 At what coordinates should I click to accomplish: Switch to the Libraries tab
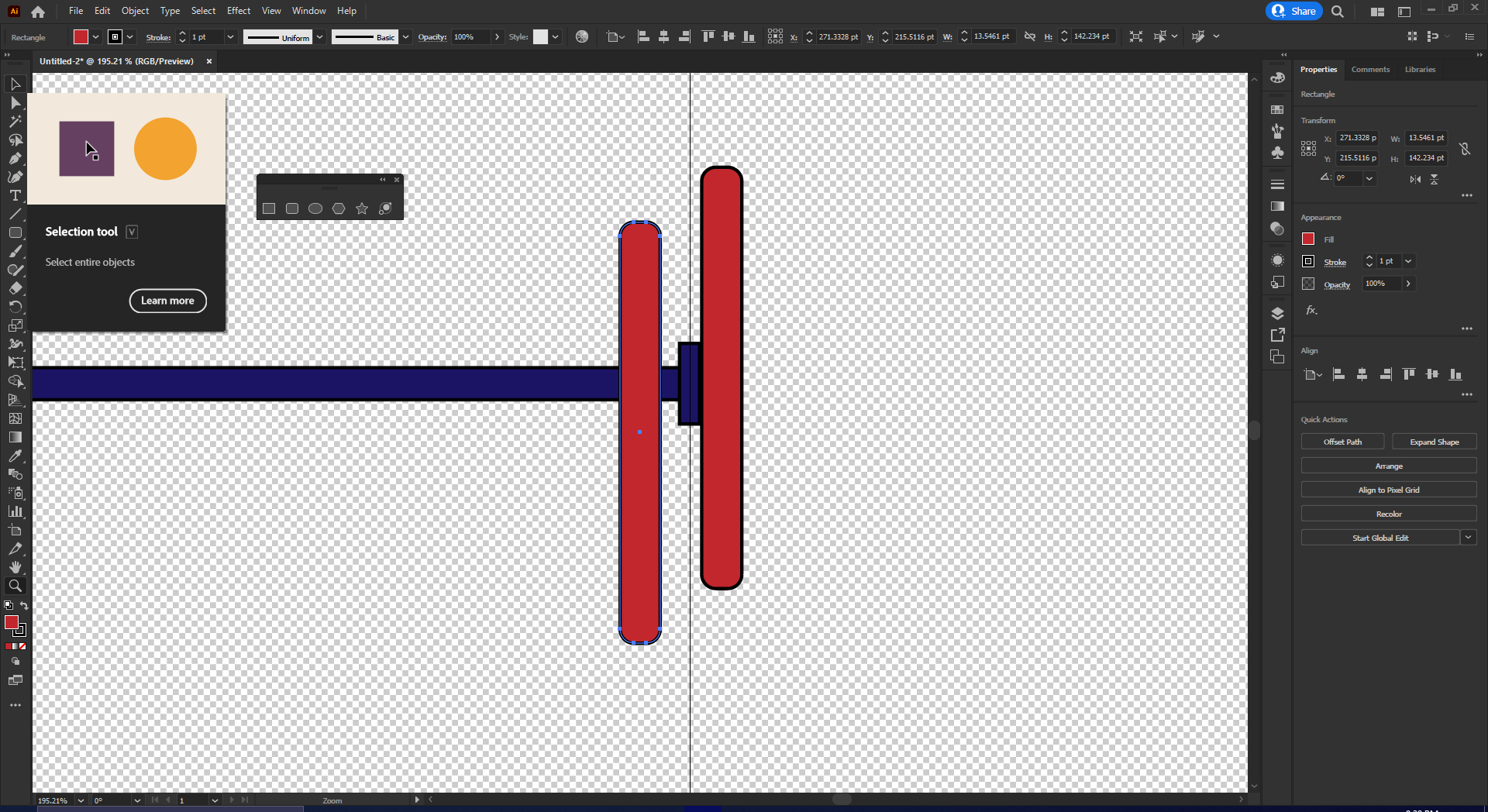[x=1419, y=69]
